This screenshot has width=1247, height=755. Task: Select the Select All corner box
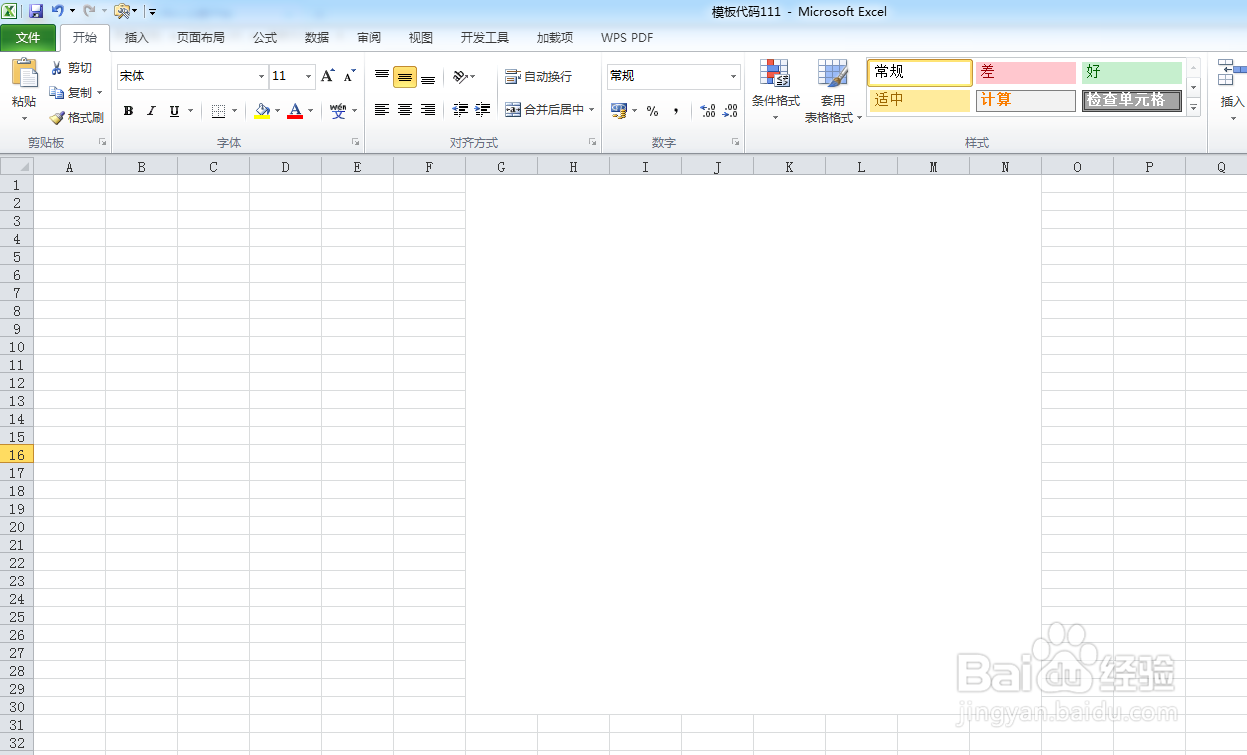coord(17,167)
